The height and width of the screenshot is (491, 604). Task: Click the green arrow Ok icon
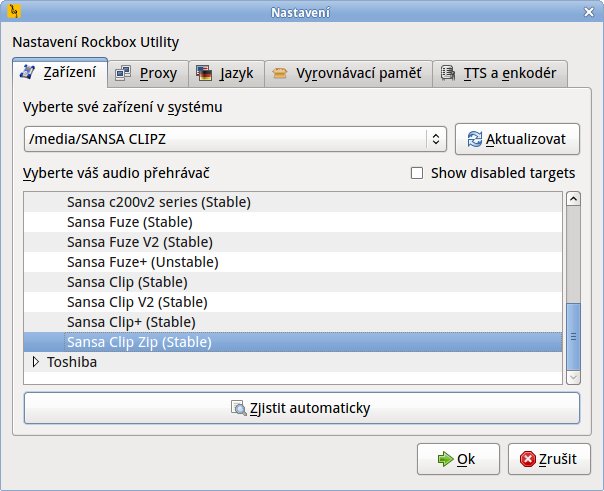[444, 460]
